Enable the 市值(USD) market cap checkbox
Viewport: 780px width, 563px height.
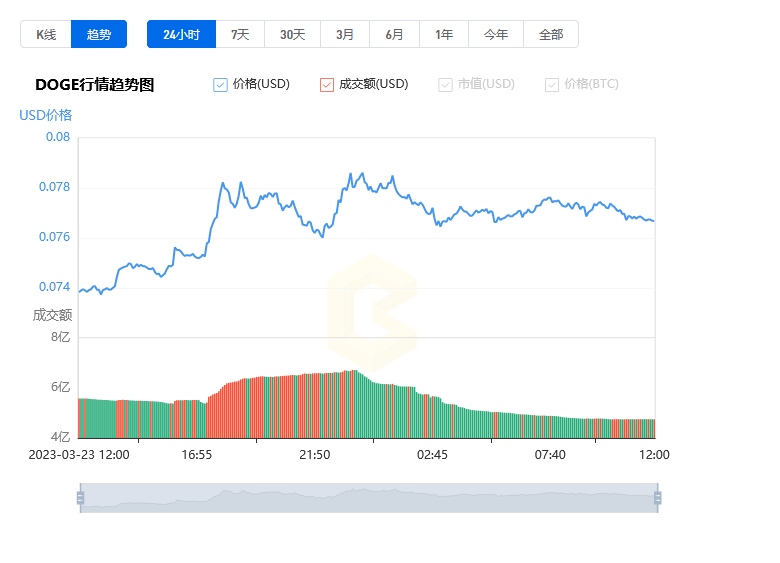[446, 85]
